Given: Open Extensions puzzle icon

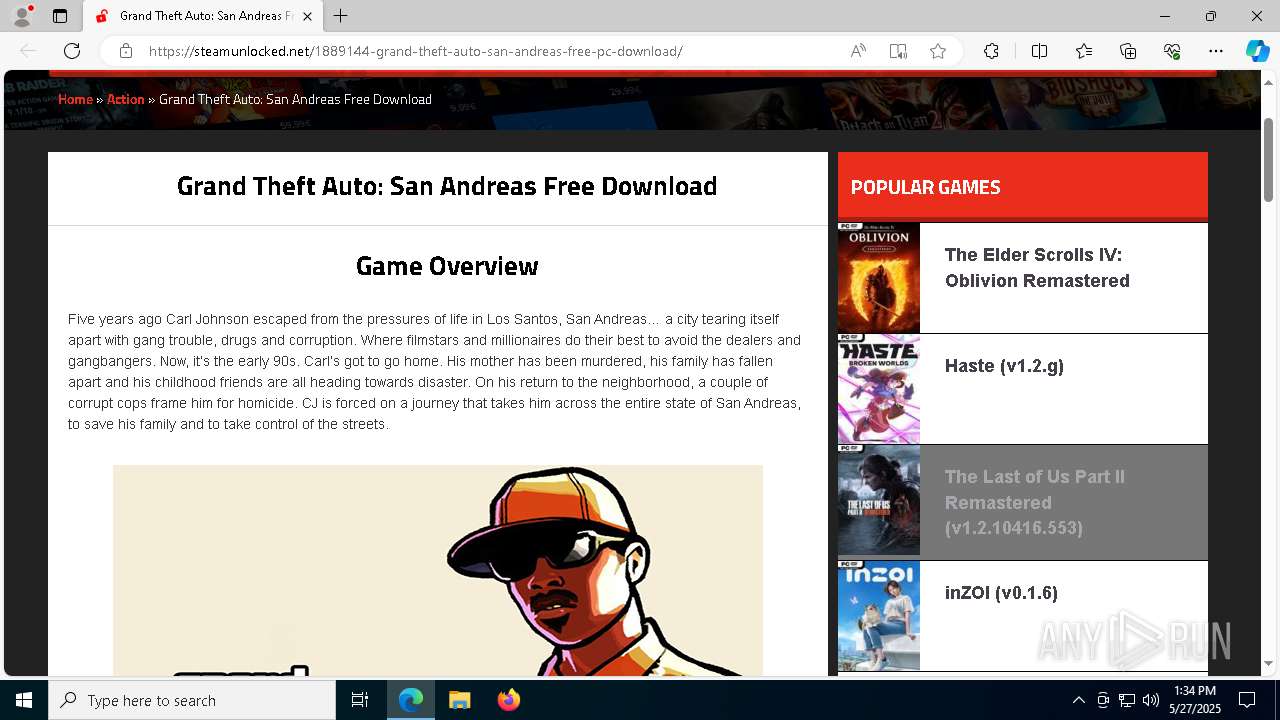Looking at the screenshot, I should click(991, 51).
